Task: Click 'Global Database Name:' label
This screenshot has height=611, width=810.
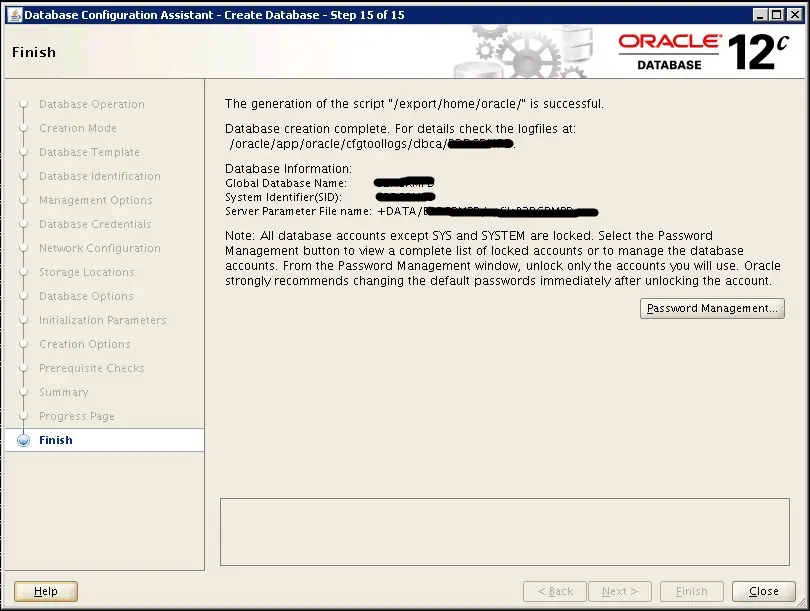Action: tap(286, 183)
